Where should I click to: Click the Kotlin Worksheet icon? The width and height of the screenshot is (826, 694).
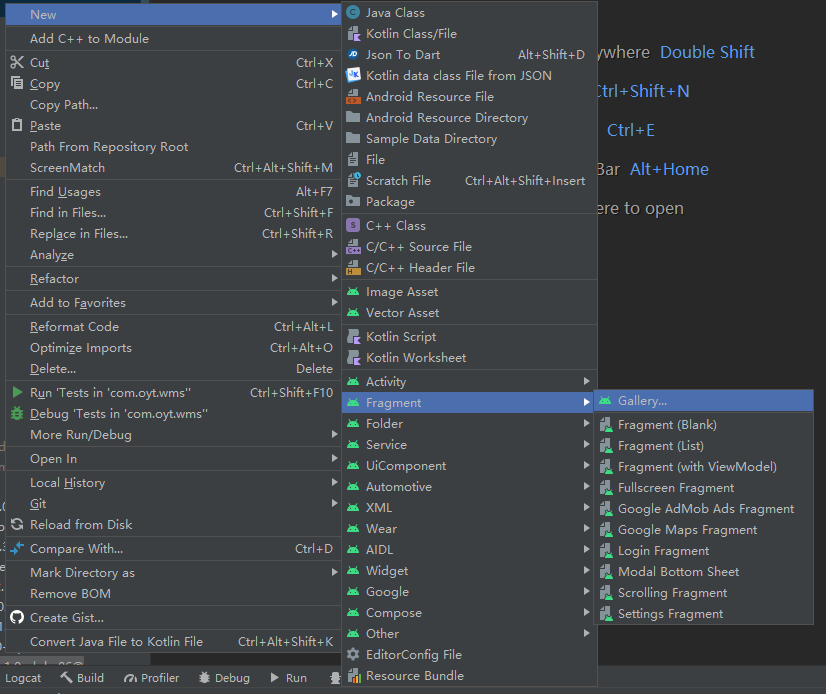pos(353,358)
